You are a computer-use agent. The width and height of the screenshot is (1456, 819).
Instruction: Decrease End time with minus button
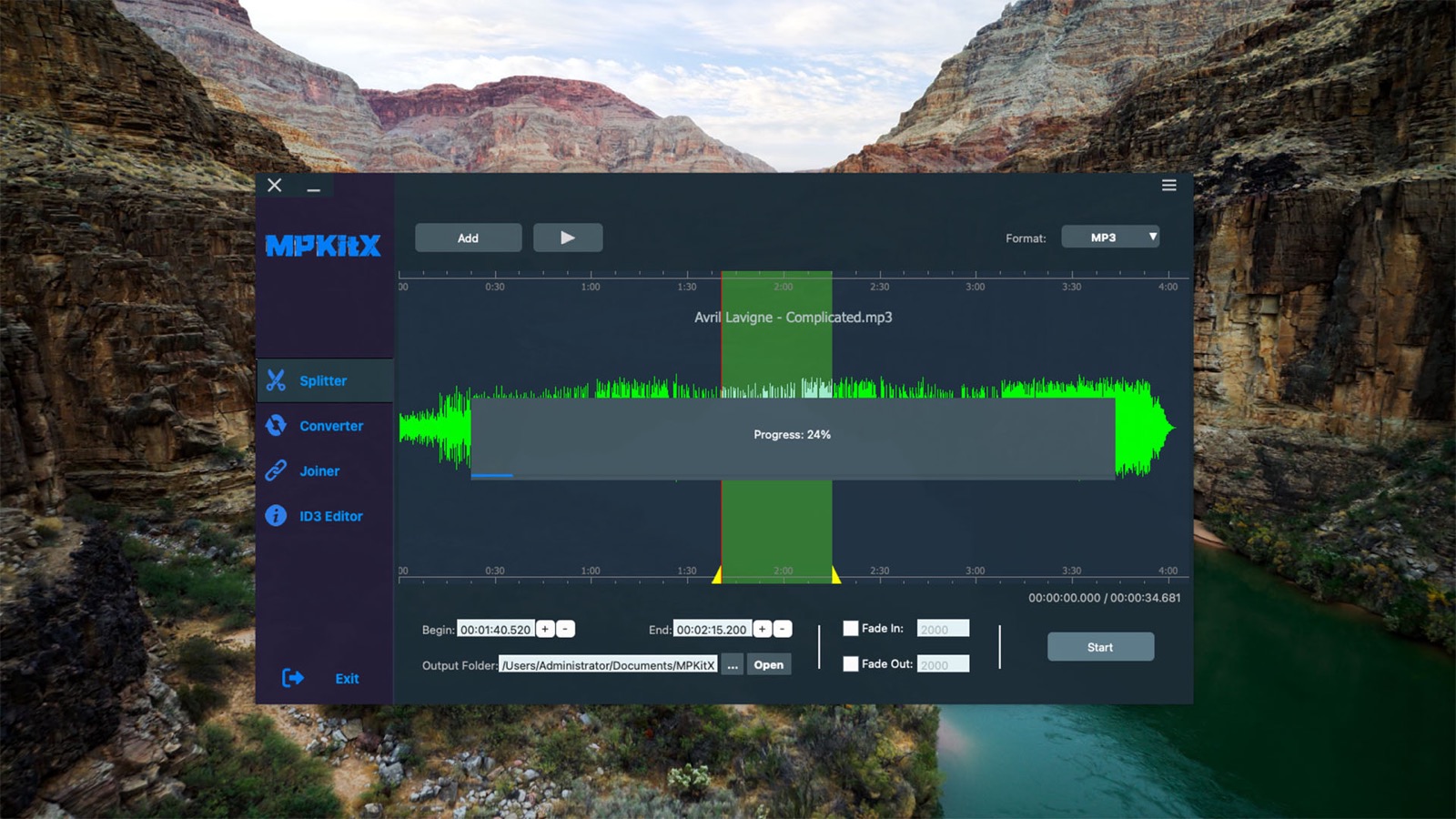click(x=783, y=629)
